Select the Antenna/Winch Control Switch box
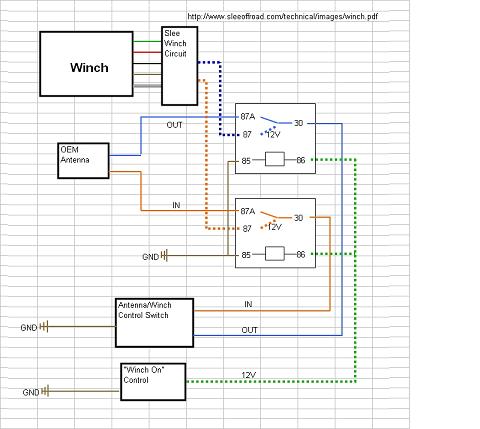 (155, 323)
